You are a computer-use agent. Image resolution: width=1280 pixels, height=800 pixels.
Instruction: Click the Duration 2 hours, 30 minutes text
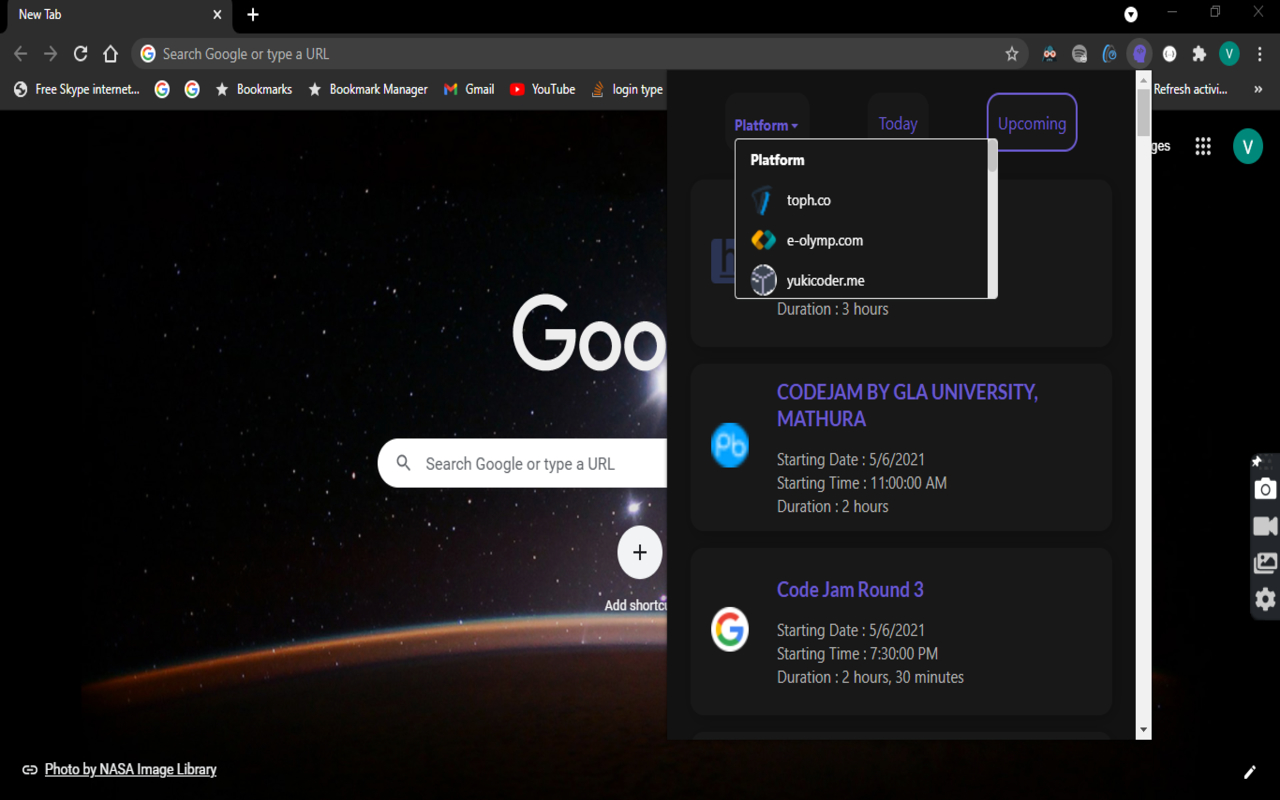(x=870, y=677)
